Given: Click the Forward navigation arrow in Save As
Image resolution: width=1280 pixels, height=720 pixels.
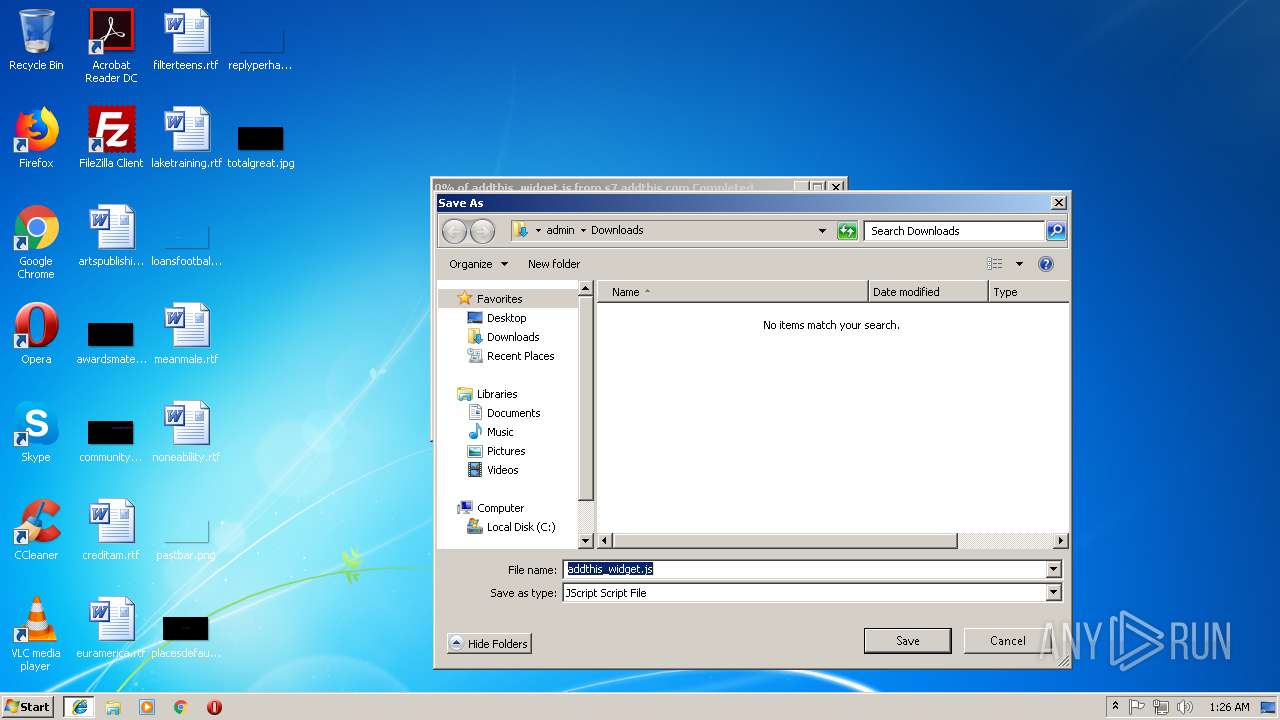Looking at the screenshot, I should click(x=482, y=231).
